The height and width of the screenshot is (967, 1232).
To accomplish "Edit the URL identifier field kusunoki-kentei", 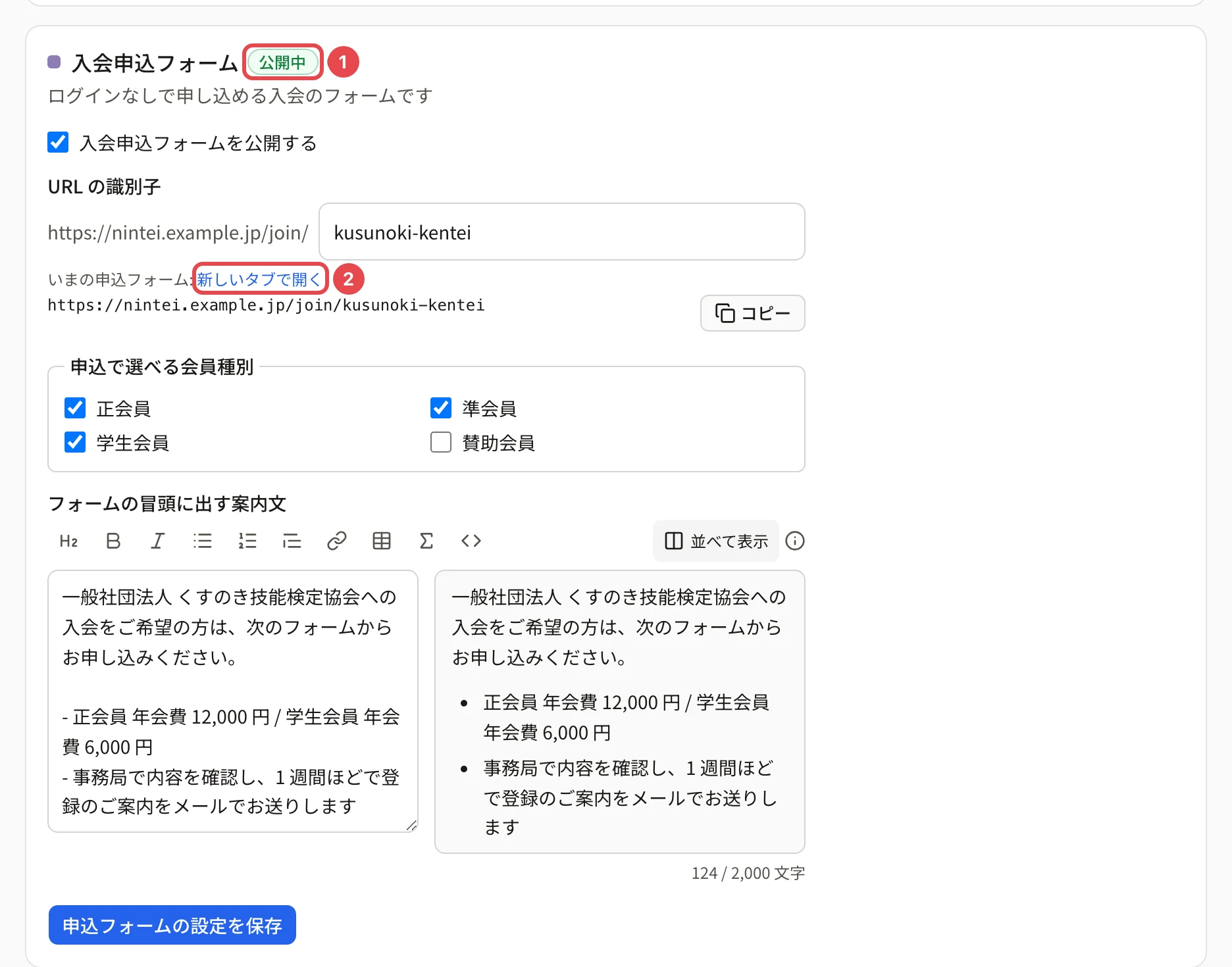I will coord(562,232).
